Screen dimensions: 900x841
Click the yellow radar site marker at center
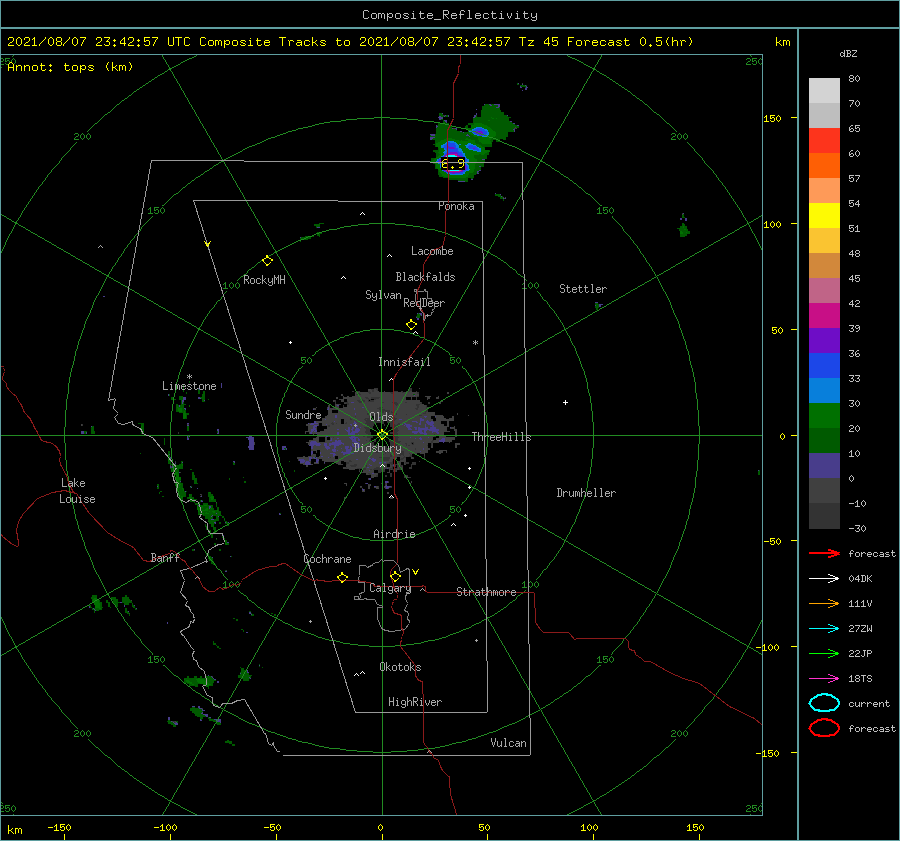click(x=382, y=435)
